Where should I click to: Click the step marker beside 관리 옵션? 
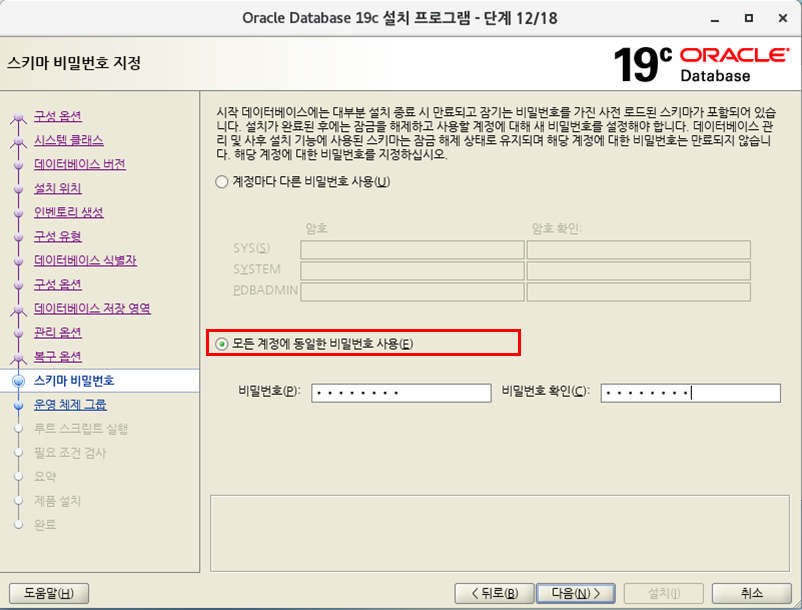pyautogui.click(x=18, y=333)
